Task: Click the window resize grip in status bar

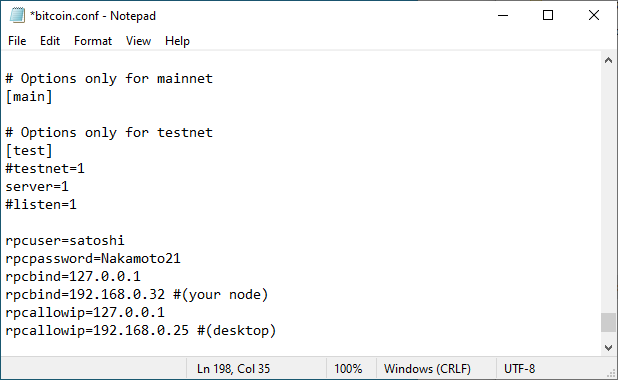Action: point(611,373)
